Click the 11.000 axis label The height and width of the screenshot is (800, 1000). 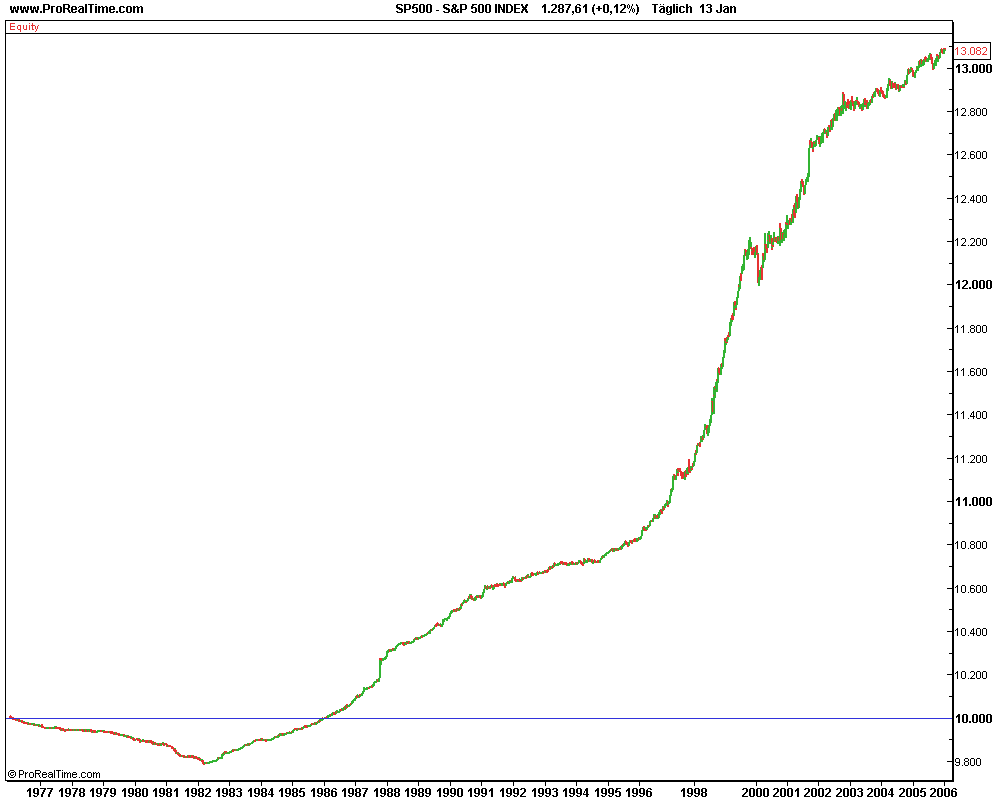pos(973,502)
